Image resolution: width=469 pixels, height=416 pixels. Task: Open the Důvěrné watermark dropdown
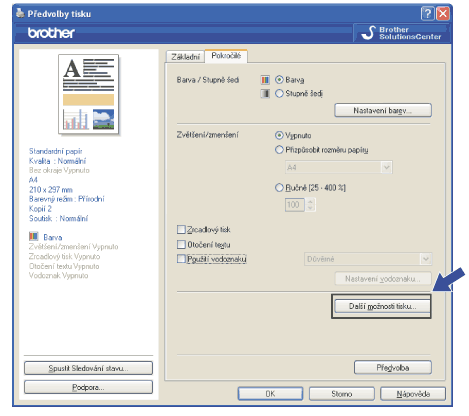[426, 259]
